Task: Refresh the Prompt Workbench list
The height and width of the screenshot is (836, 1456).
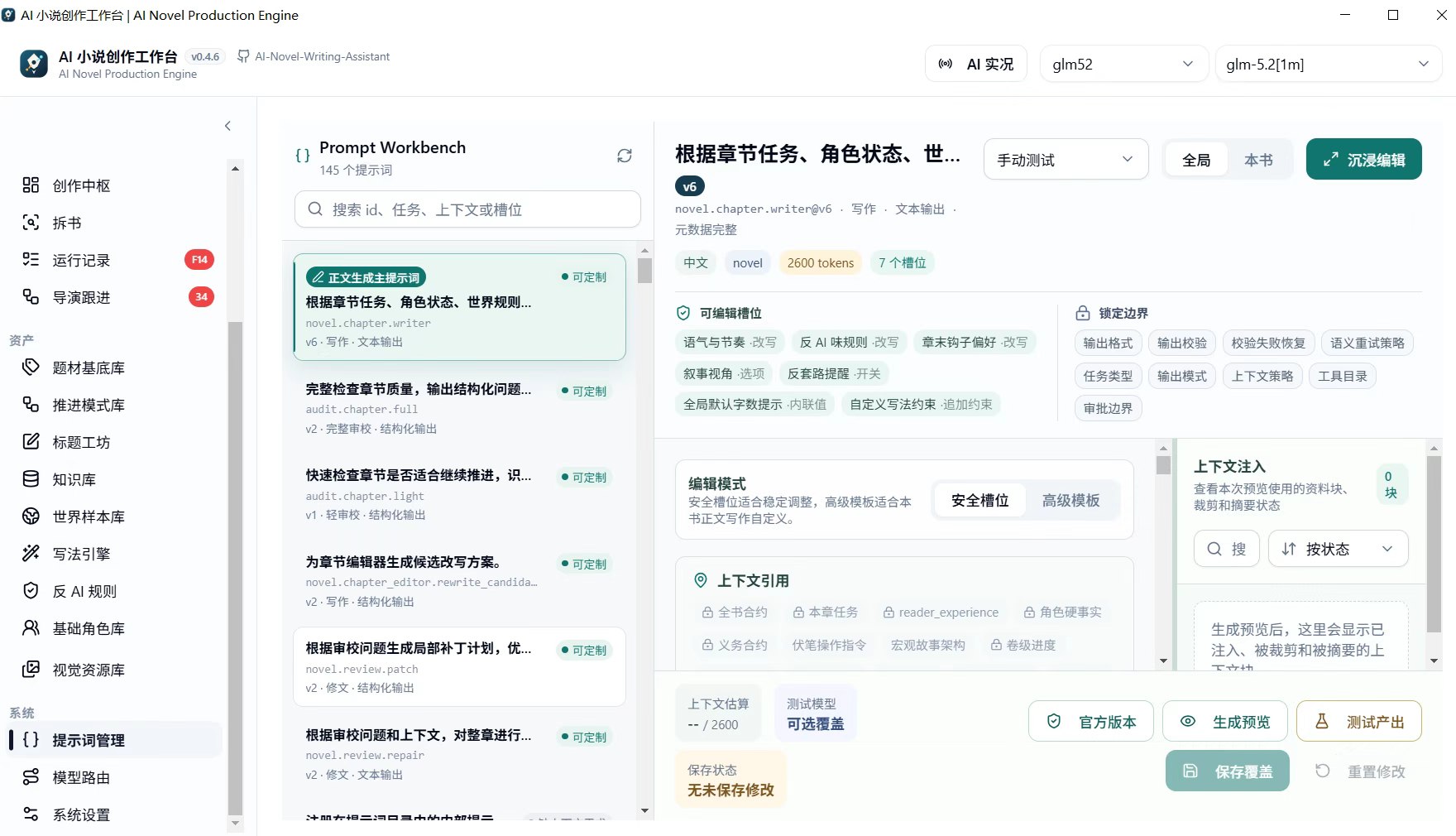Action: pos(625,156)
